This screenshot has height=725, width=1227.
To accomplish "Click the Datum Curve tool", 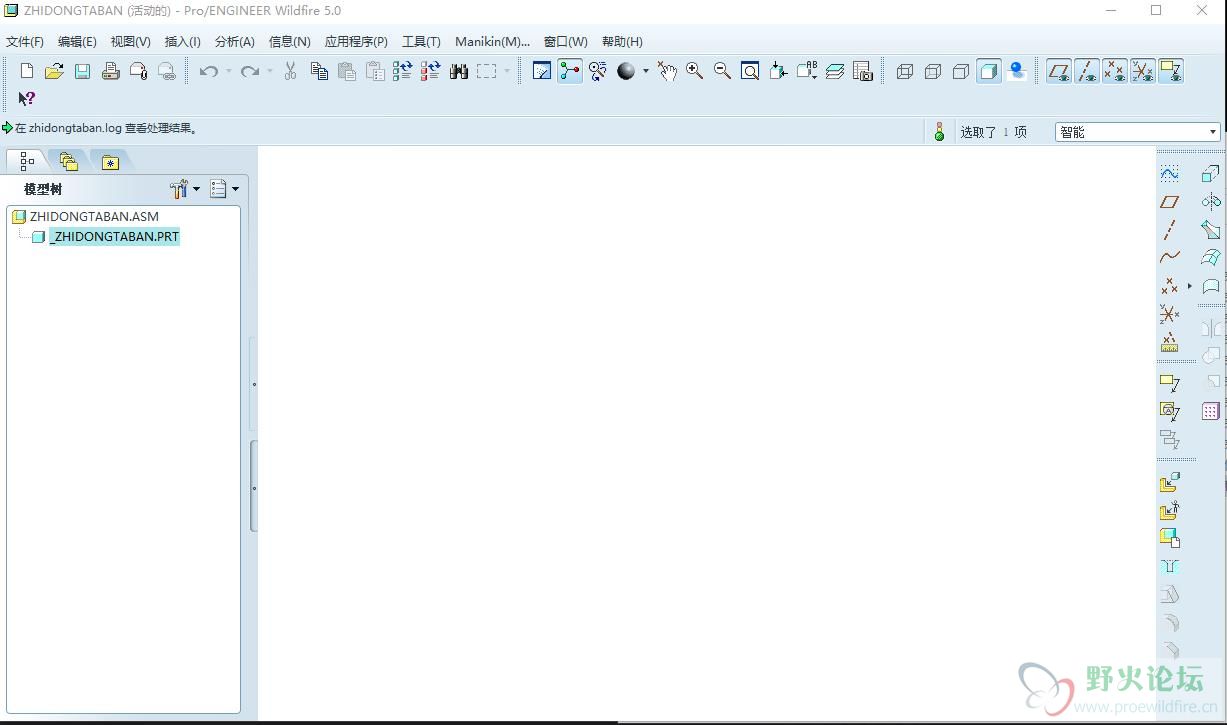I will (1169, 258).
